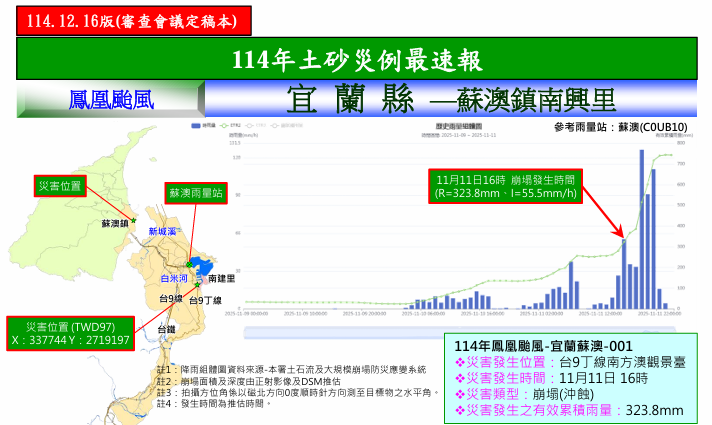Toggle the blue 時雨量 bar legend entry

(203, 126)
